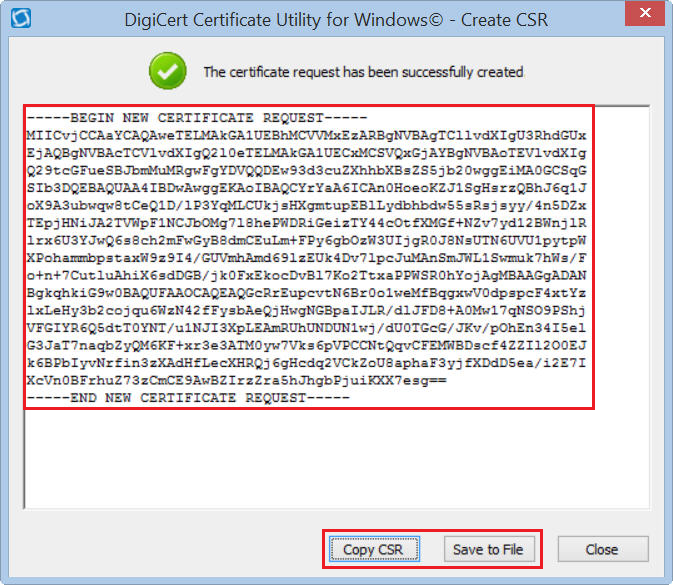Close the Create CSR window with X

tap(645, 13)
